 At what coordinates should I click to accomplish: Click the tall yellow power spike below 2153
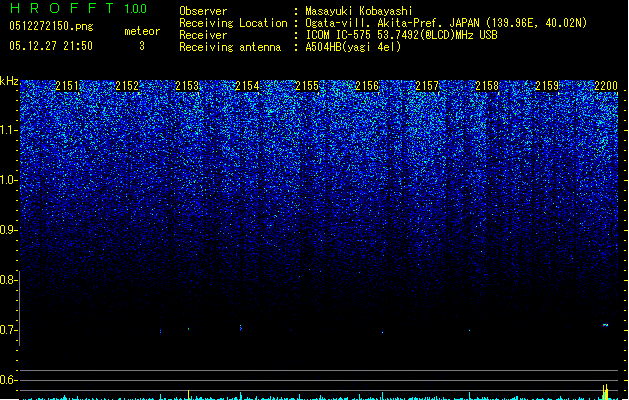(x=189, y=394)
